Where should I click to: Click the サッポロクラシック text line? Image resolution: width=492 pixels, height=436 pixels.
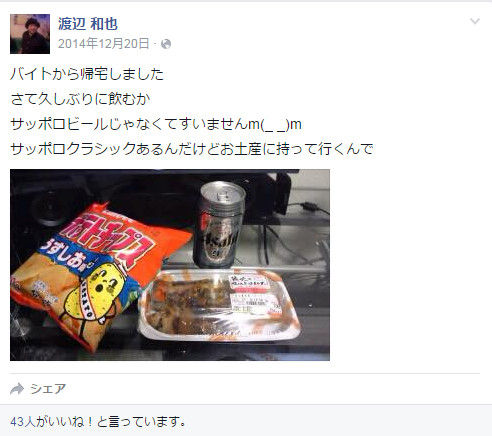pyautogui.click(x=192, y=149)
